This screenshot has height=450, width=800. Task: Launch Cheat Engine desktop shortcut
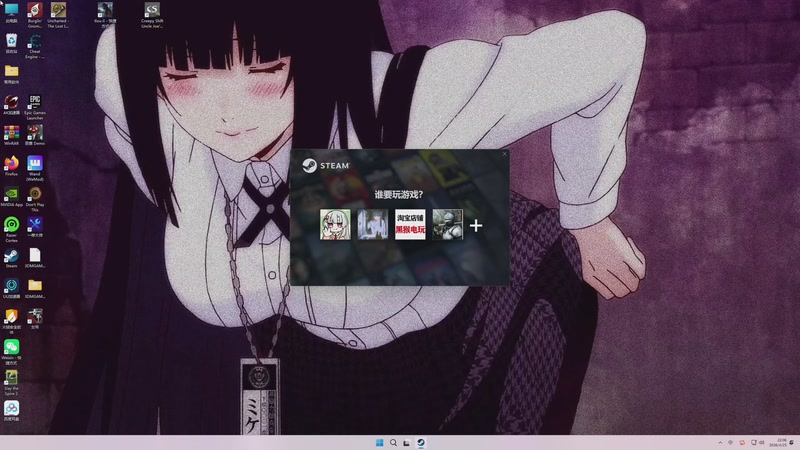click(x=35, y=46)
